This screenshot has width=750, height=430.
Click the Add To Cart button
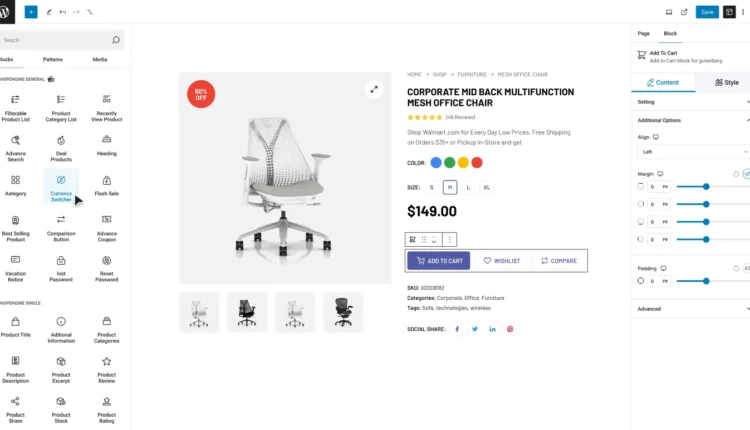(x=439, y=261)
